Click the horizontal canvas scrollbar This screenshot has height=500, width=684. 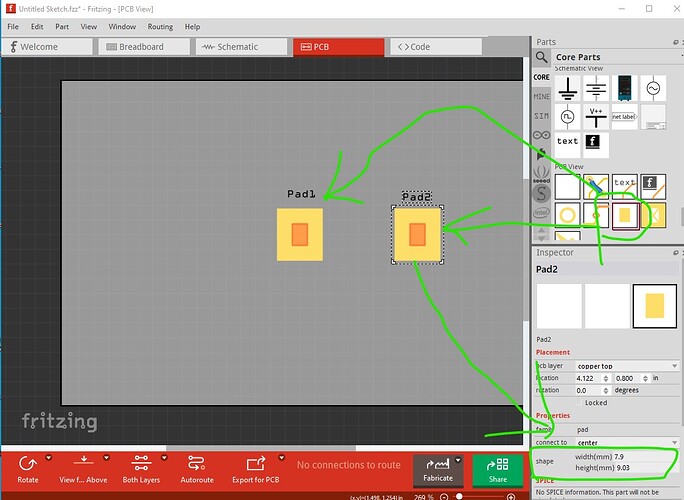[261, 448]
